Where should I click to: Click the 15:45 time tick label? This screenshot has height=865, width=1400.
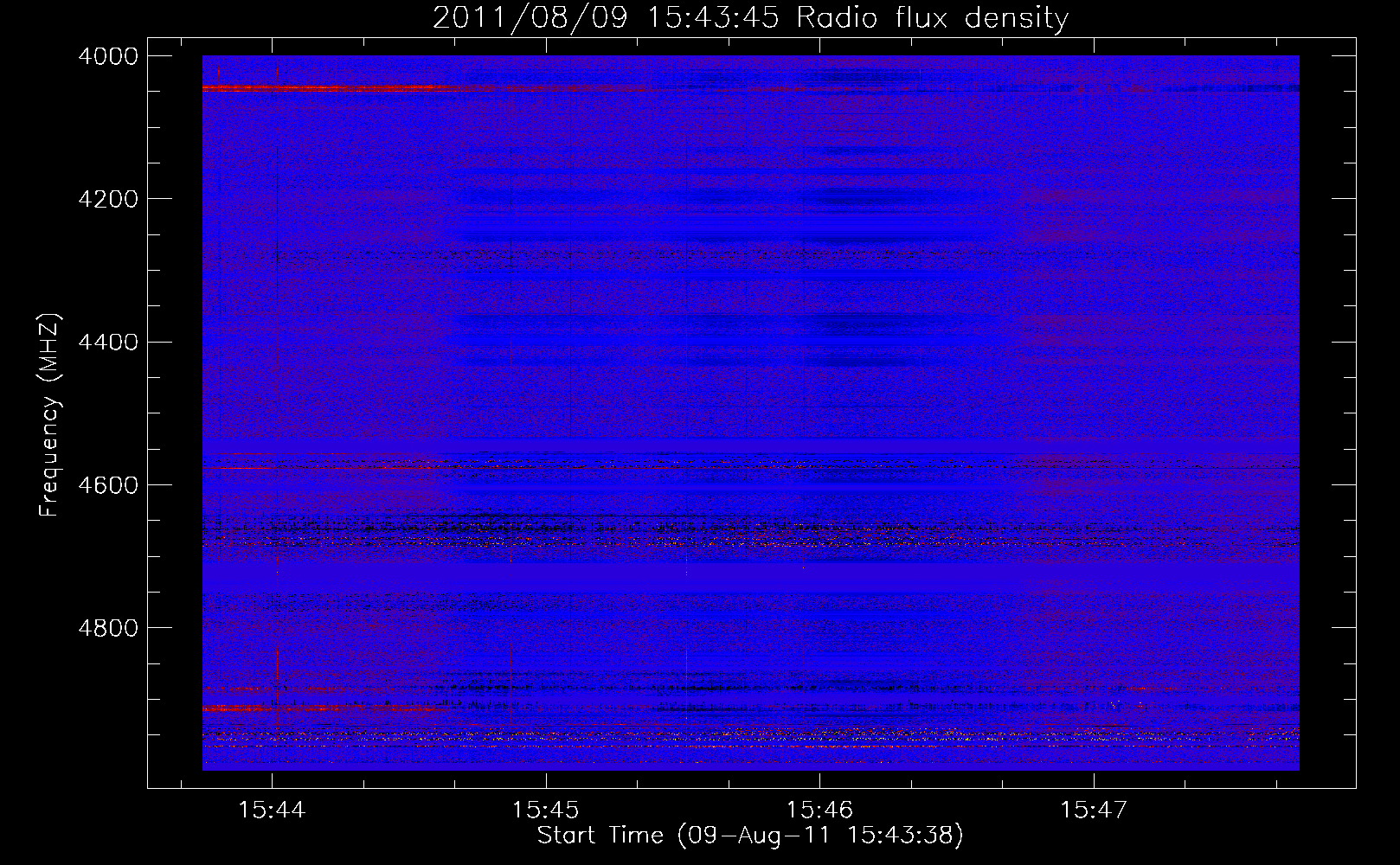tap(546, 811)
